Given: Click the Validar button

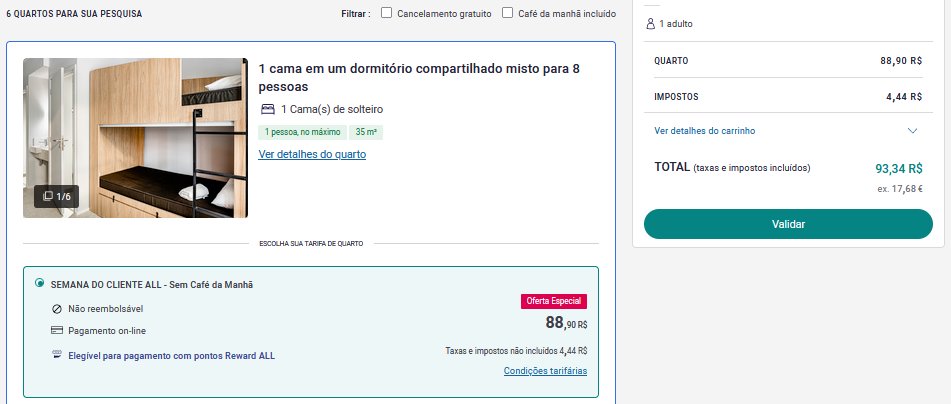Looking at the screenshot, I should 788,224.
